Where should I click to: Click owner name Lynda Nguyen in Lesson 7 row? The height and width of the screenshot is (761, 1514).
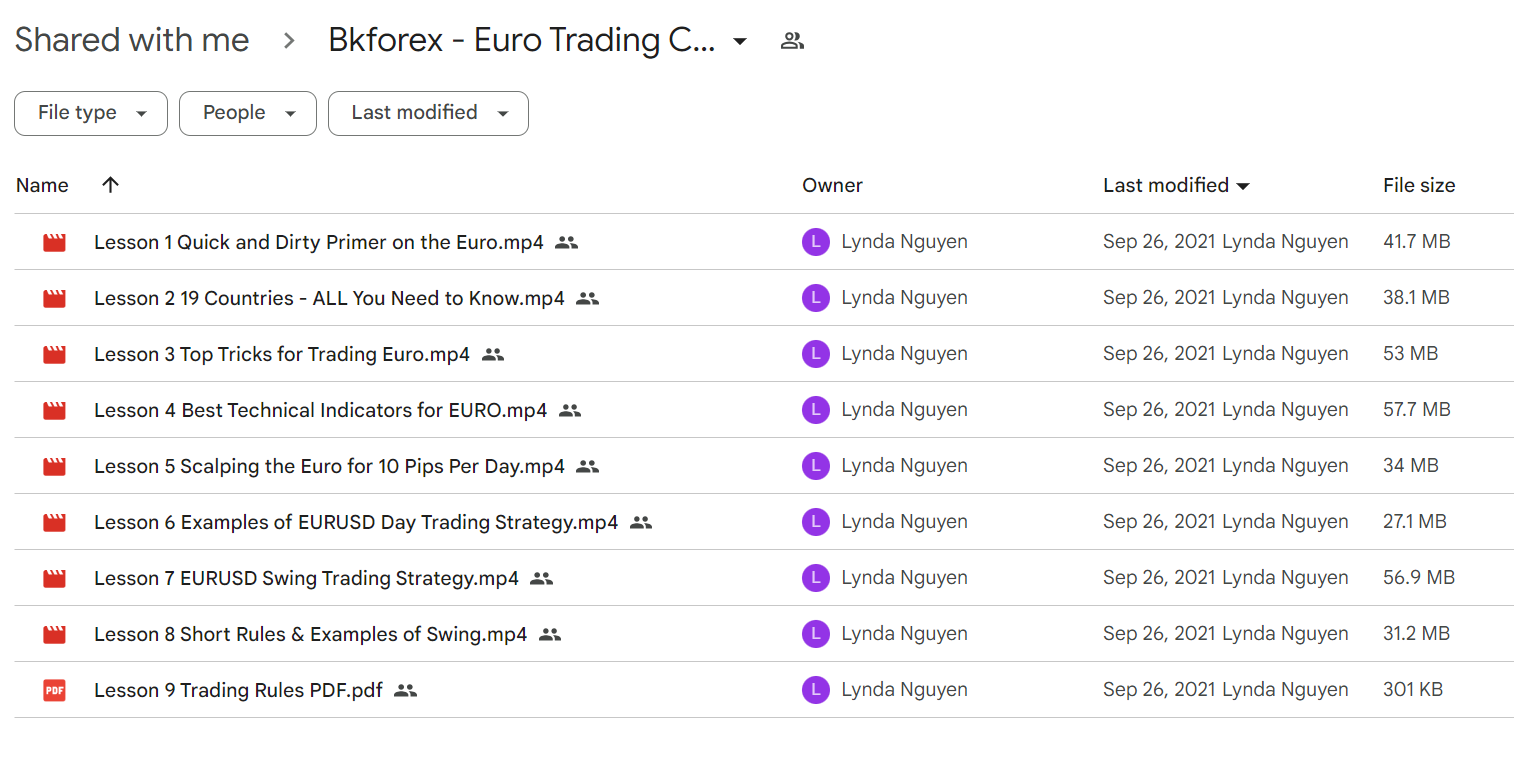pyautogui.click(x=904, y=578)
